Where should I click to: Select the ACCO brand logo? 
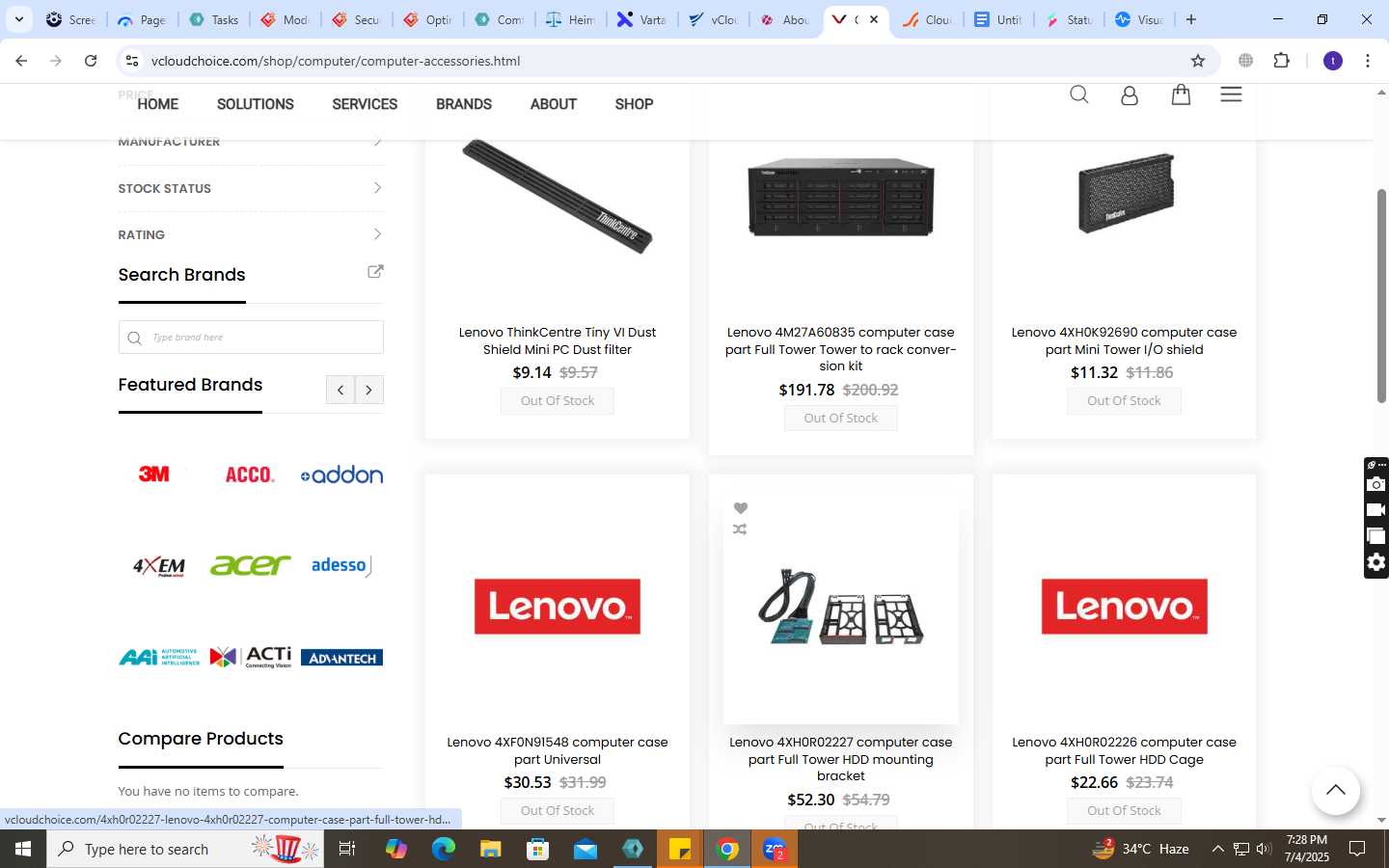coord(249,475)
